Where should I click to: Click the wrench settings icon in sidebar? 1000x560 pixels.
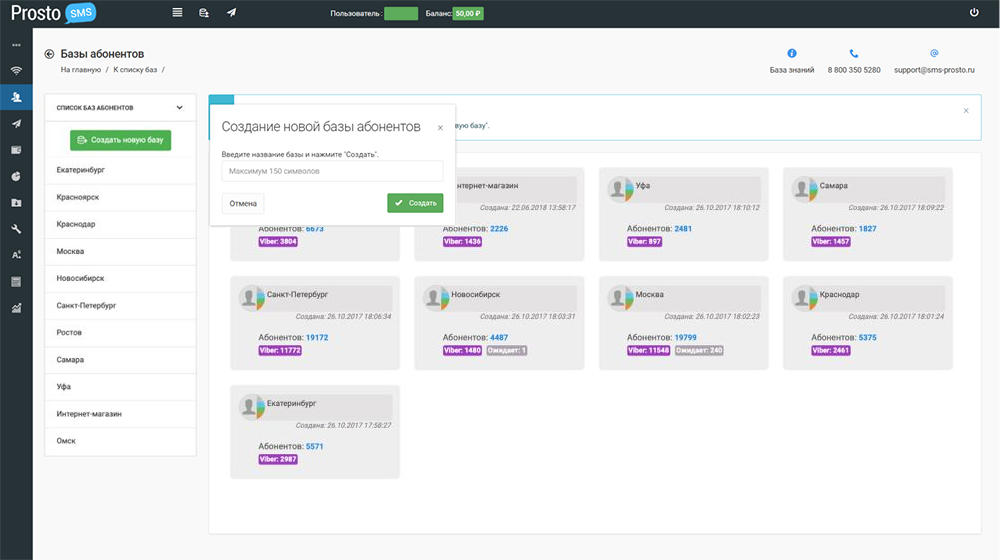click(16, 229)
